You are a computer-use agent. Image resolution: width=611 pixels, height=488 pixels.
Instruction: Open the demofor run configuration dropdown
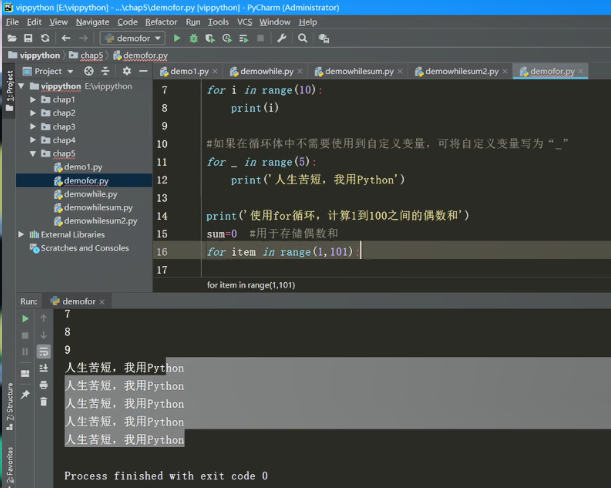point(133,38)
